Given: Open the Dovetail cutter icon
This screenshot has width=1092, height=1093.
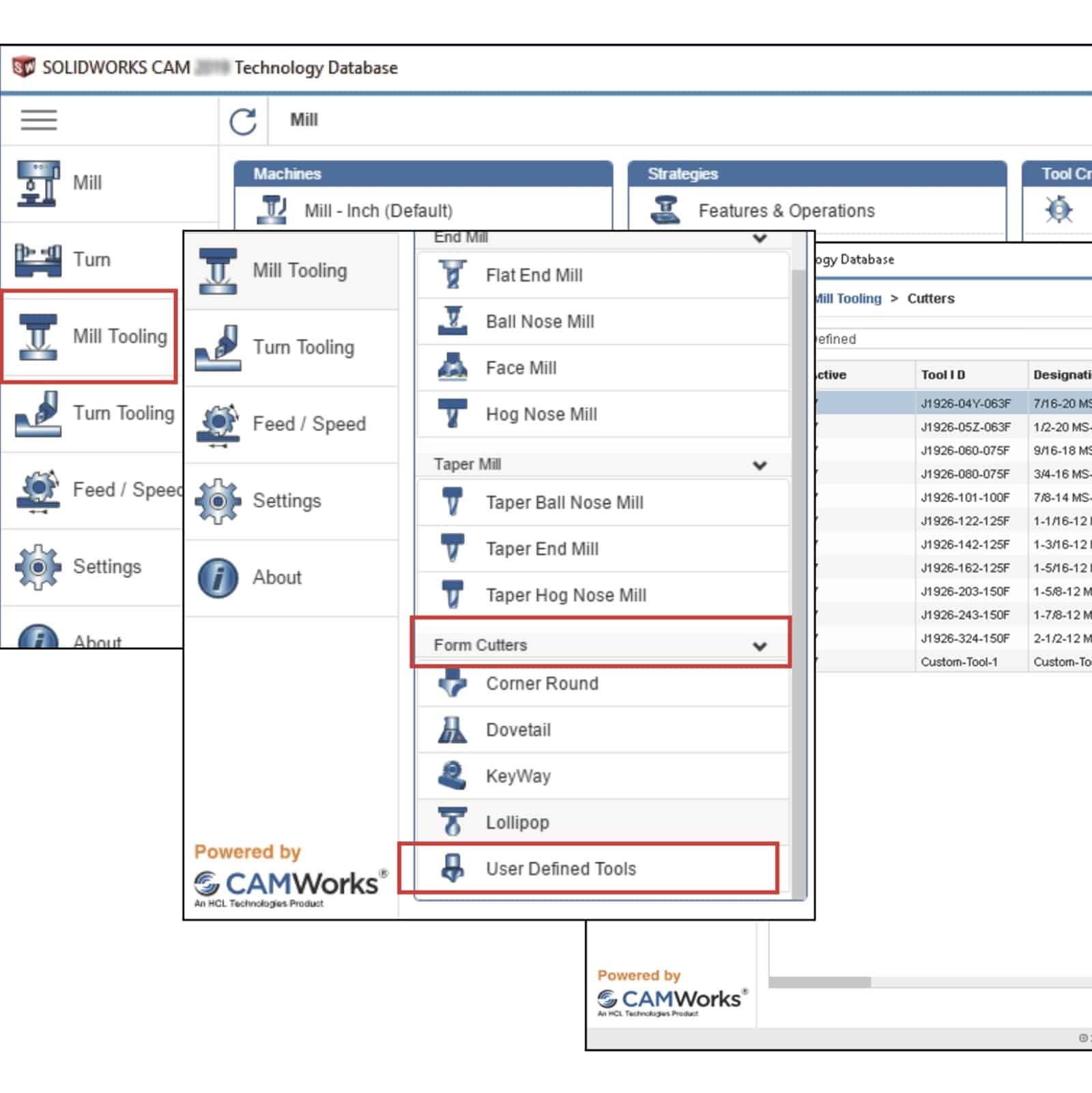Looking at the screenshot, I should pyautogui.click(x=452, y=730).
